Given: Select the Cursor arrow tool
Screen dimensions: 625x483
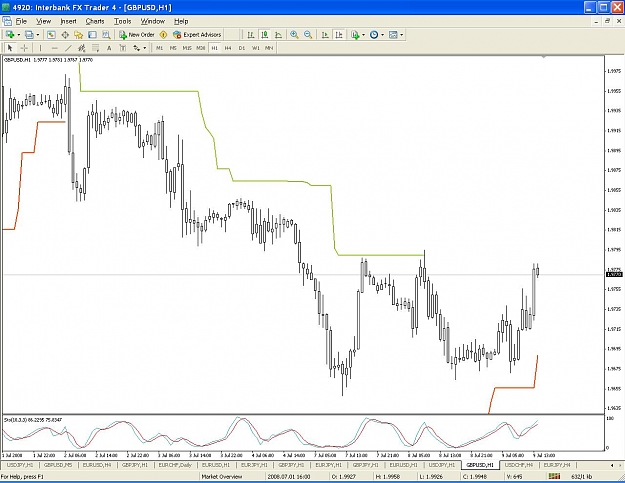Looking at the screenshot, I should [x=10, y=48].
